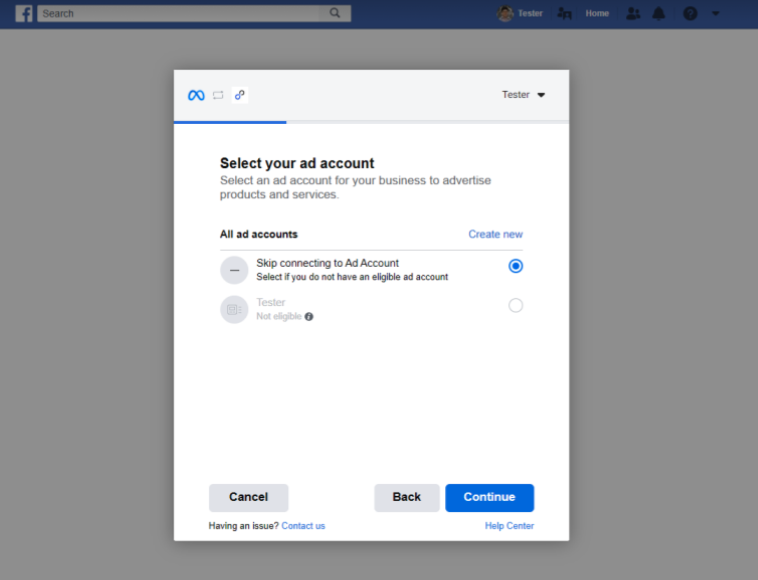Open the top bar account arrow menu
Screen dimensions: 758x580
715,14
